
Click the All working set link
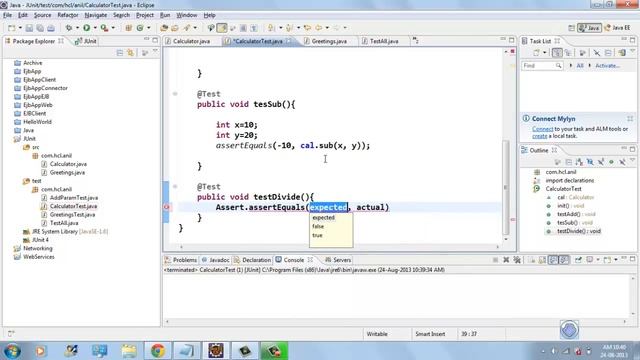tap(580, 66)
